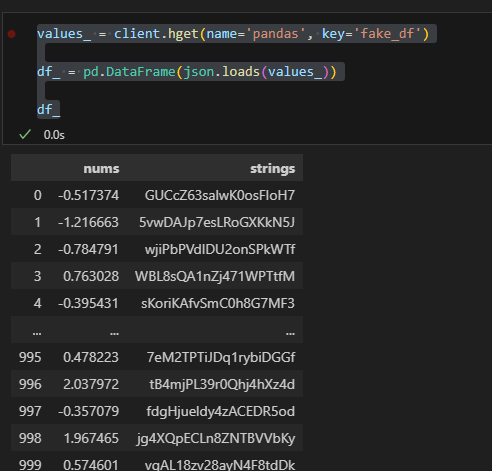Click the string fdgHjueIdy4zACEDR5od
492x471 pixels.
coord(221,411)
